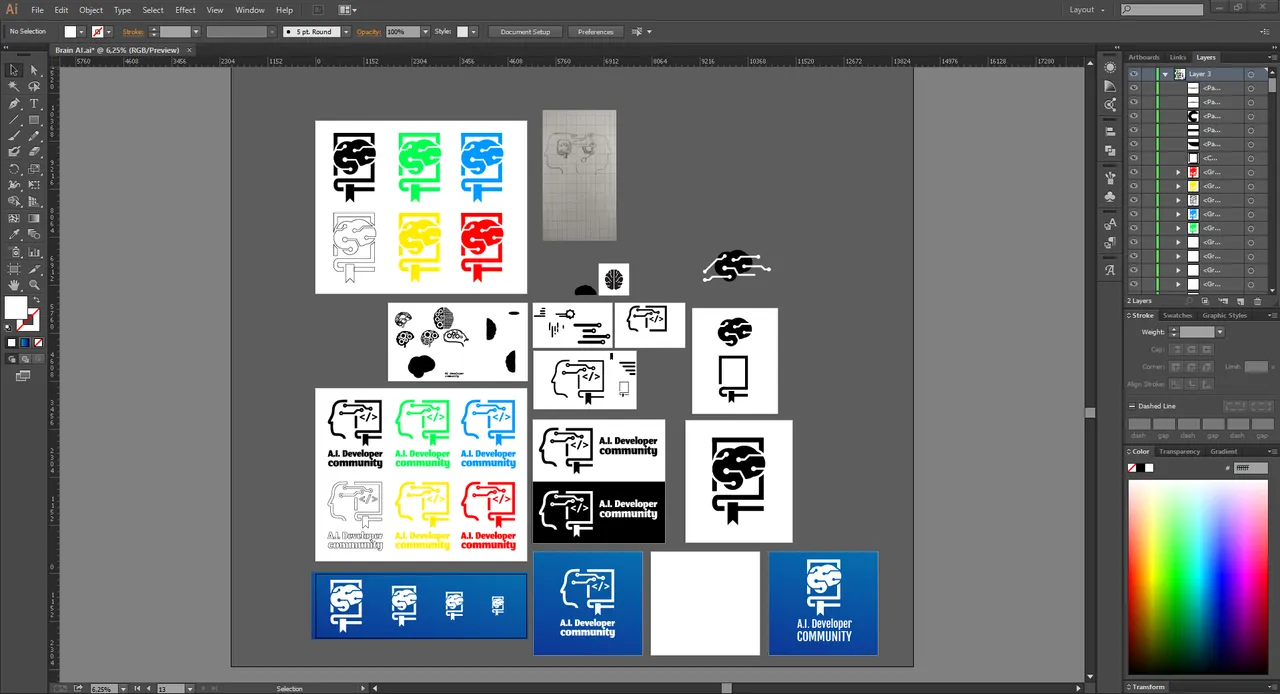Open the File menu
This screenshot has width=1280, height=694.
point(37,10)
